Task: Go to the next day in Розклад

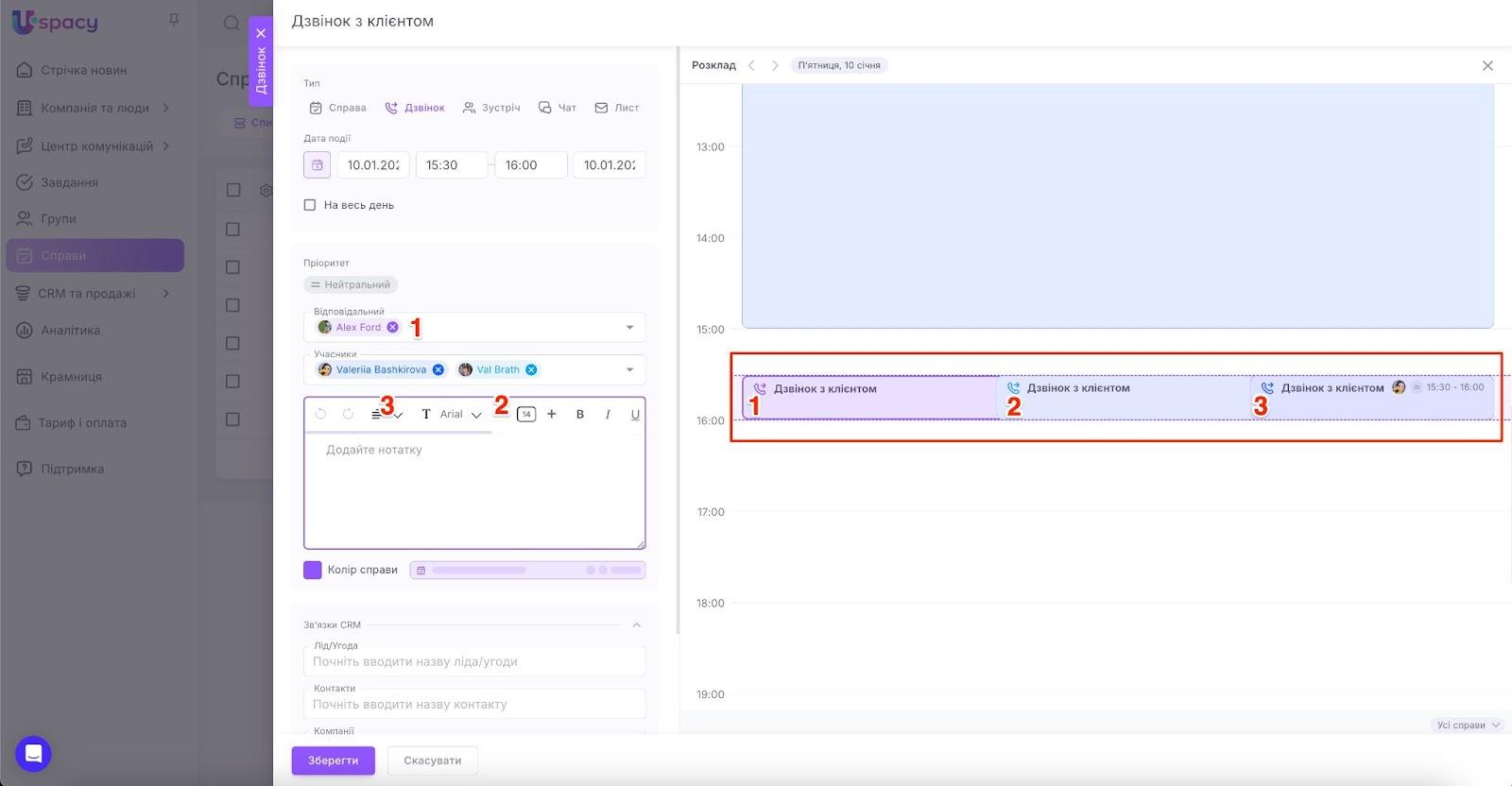Action: [775, 65]
